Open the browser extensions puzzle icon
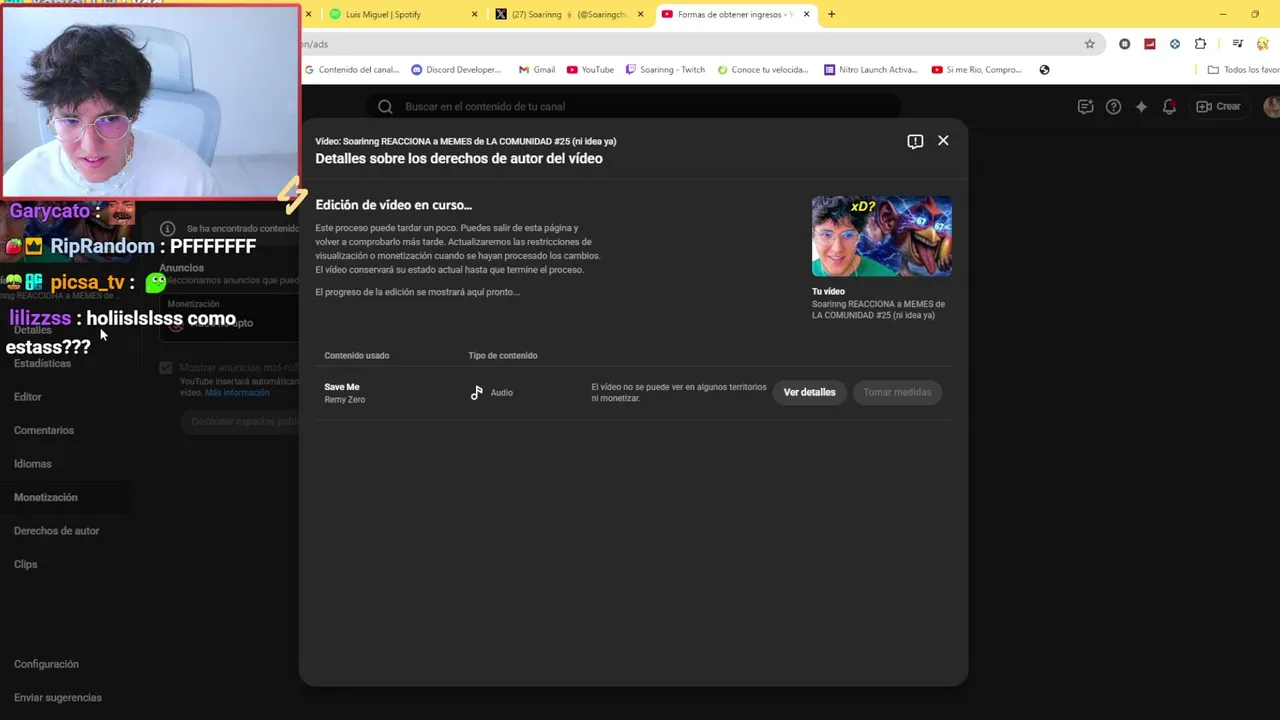The width and height of the screenshot is (1280, 720). [1201, 44]
